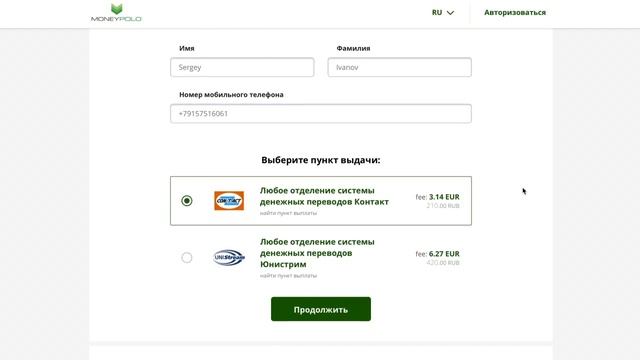
Task: Focus the Имя input field
Action: [x=242, y=67]
